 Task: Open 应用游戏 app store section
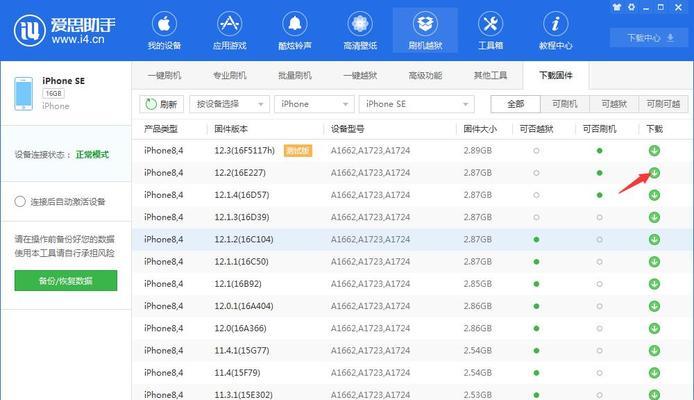(229, 31)
